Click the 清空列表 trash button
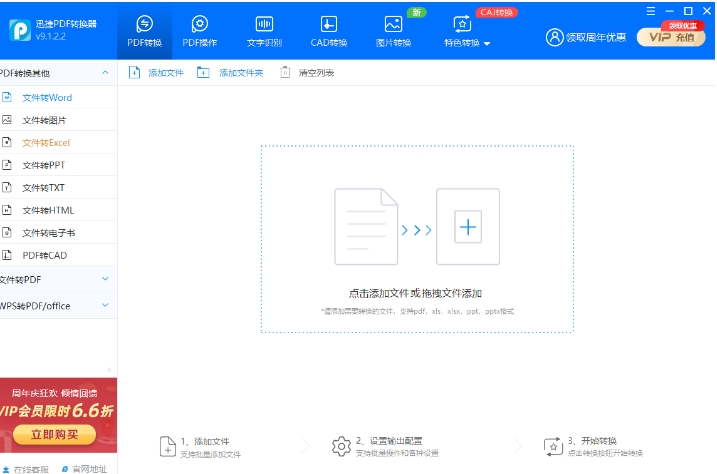Image resolution: width=717 pixels, height=474 pixels. tap(307, 73)
